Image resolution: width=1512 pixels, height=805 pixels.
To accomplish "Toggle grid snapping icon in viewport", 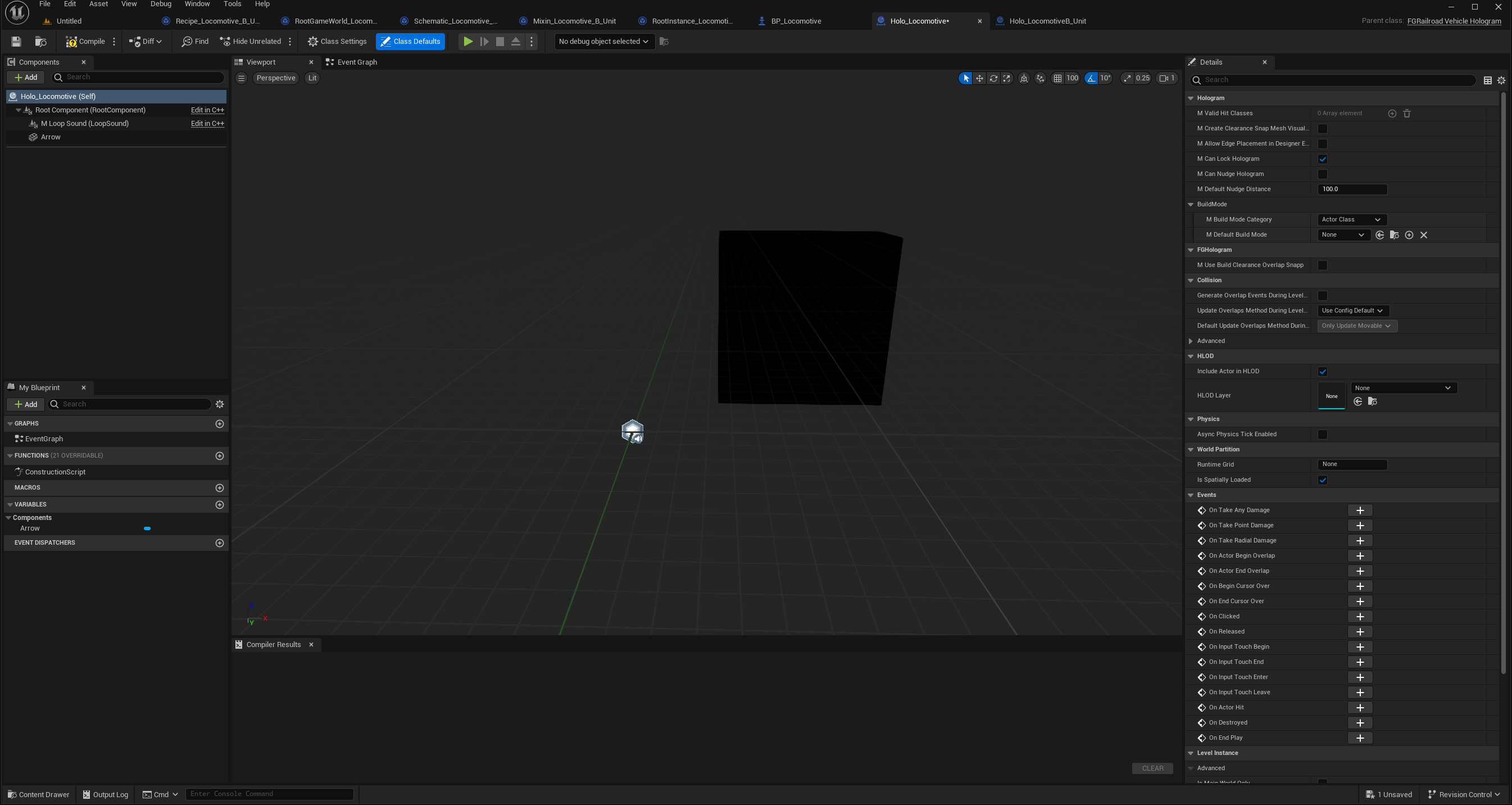I will point(1057,78).
